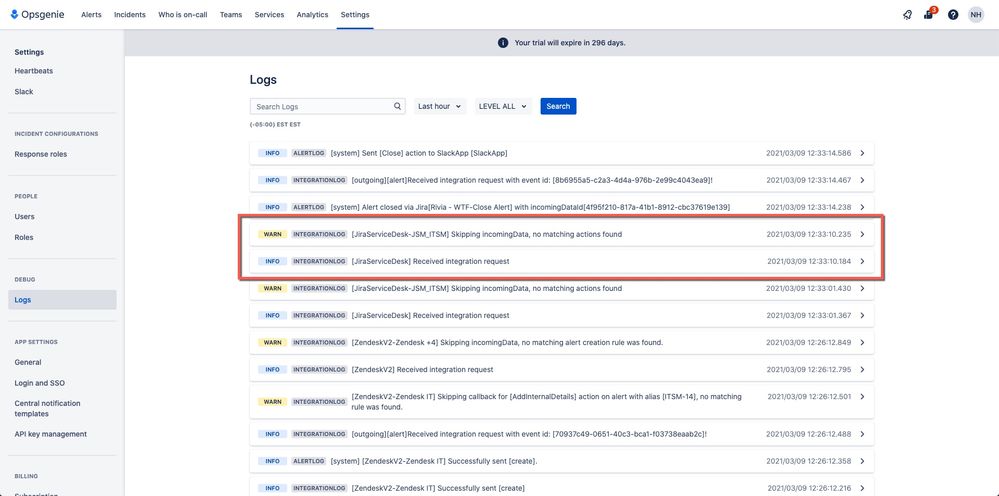Expand the 12:33:01.430 WARN log chevron
Screen dimensions: 999x496
862,288
